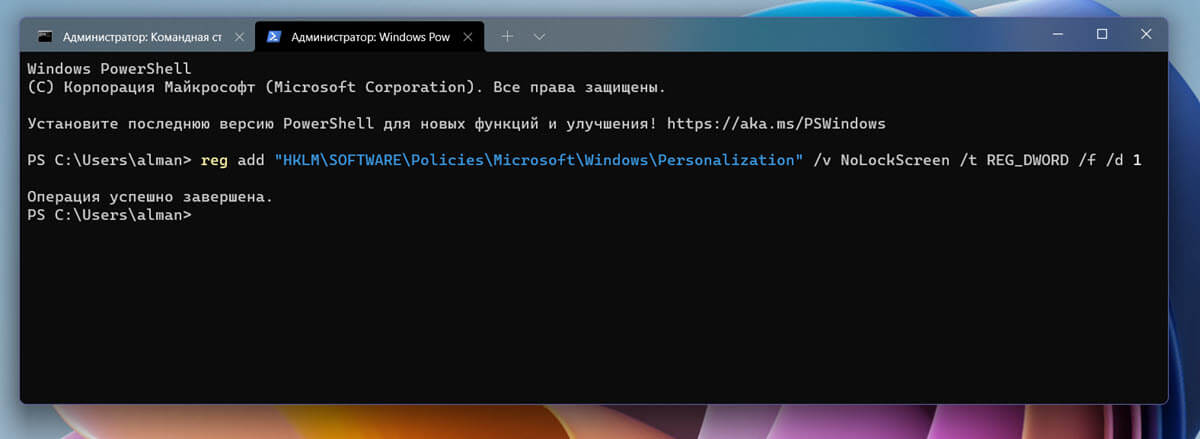1200x439 pixels.
Task: Close the terminal window
Action: [x=1147, y=34]
